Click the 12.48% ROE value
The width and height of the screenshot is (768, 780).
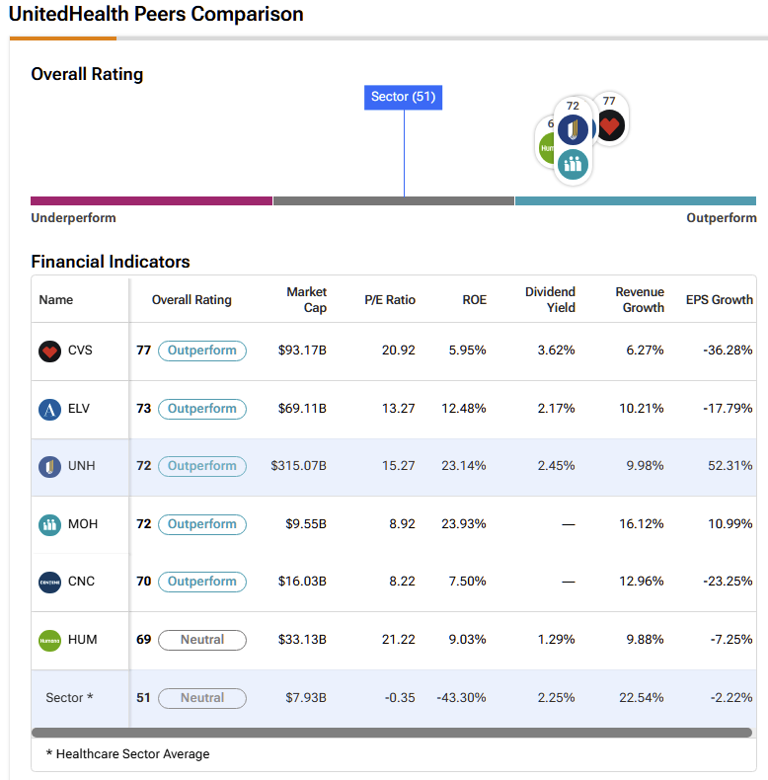coord(464,408)
